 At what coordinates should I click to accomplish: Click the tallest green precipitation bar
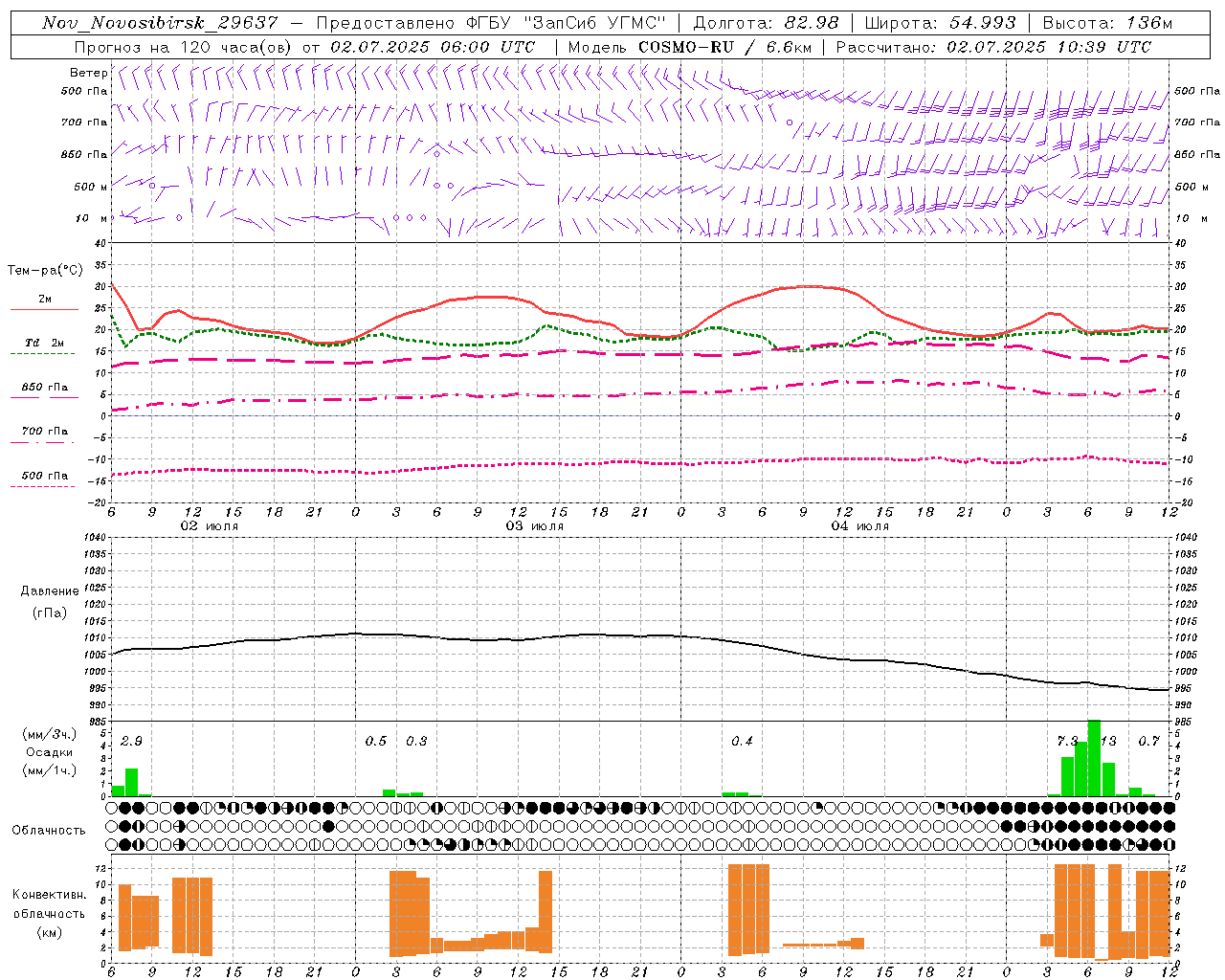pyautogui.click(x=1094, y=758)
